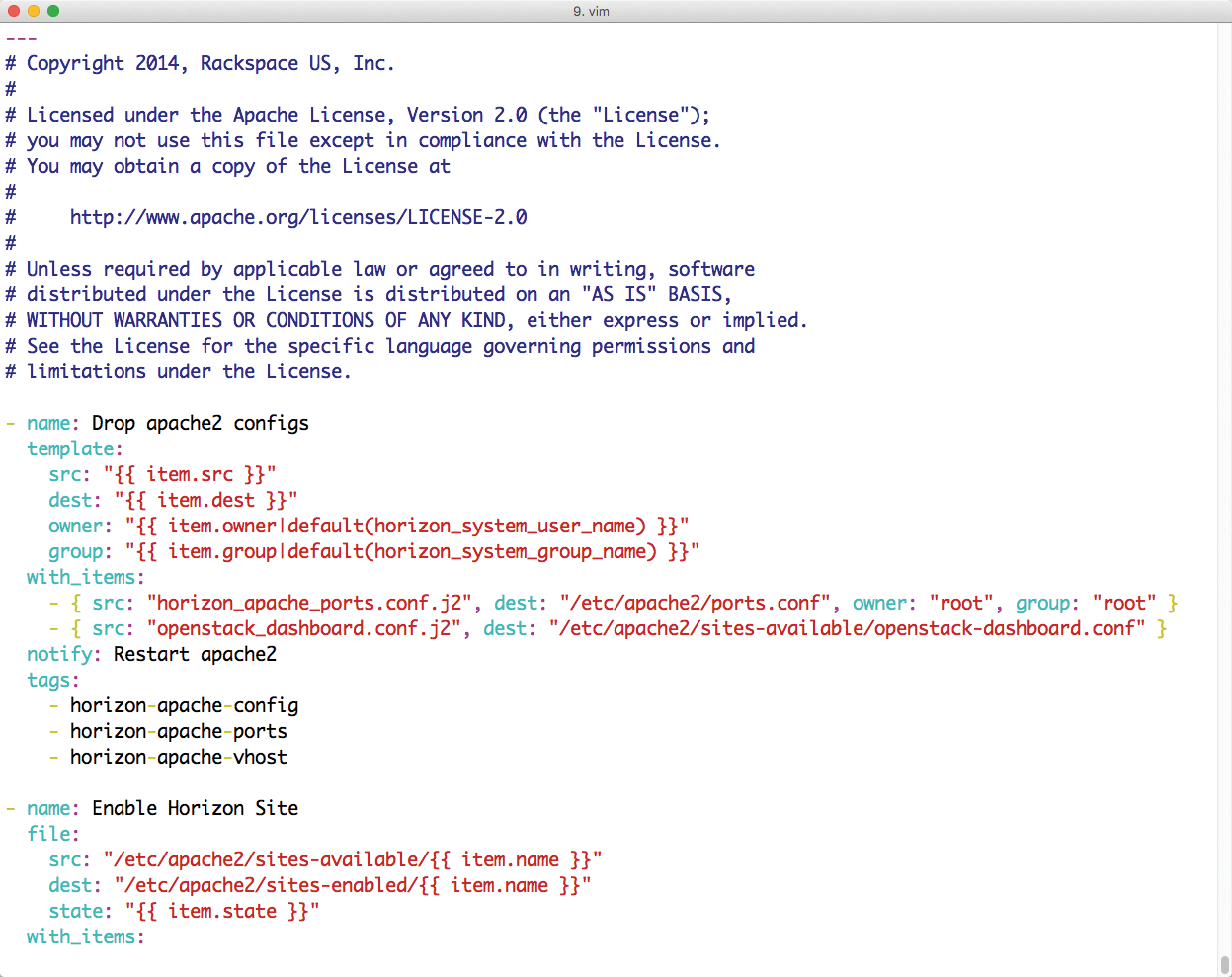Click "horizon_apache_ports.conf.j2" source string
The height and width of the screenshot is (977, 1232).
coord(309,603)
